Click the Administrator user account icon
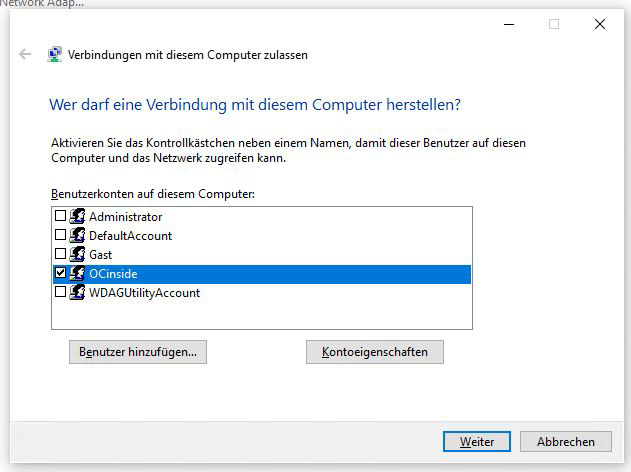The width and height of the screenshot is (631, 472). coord(77,216)
